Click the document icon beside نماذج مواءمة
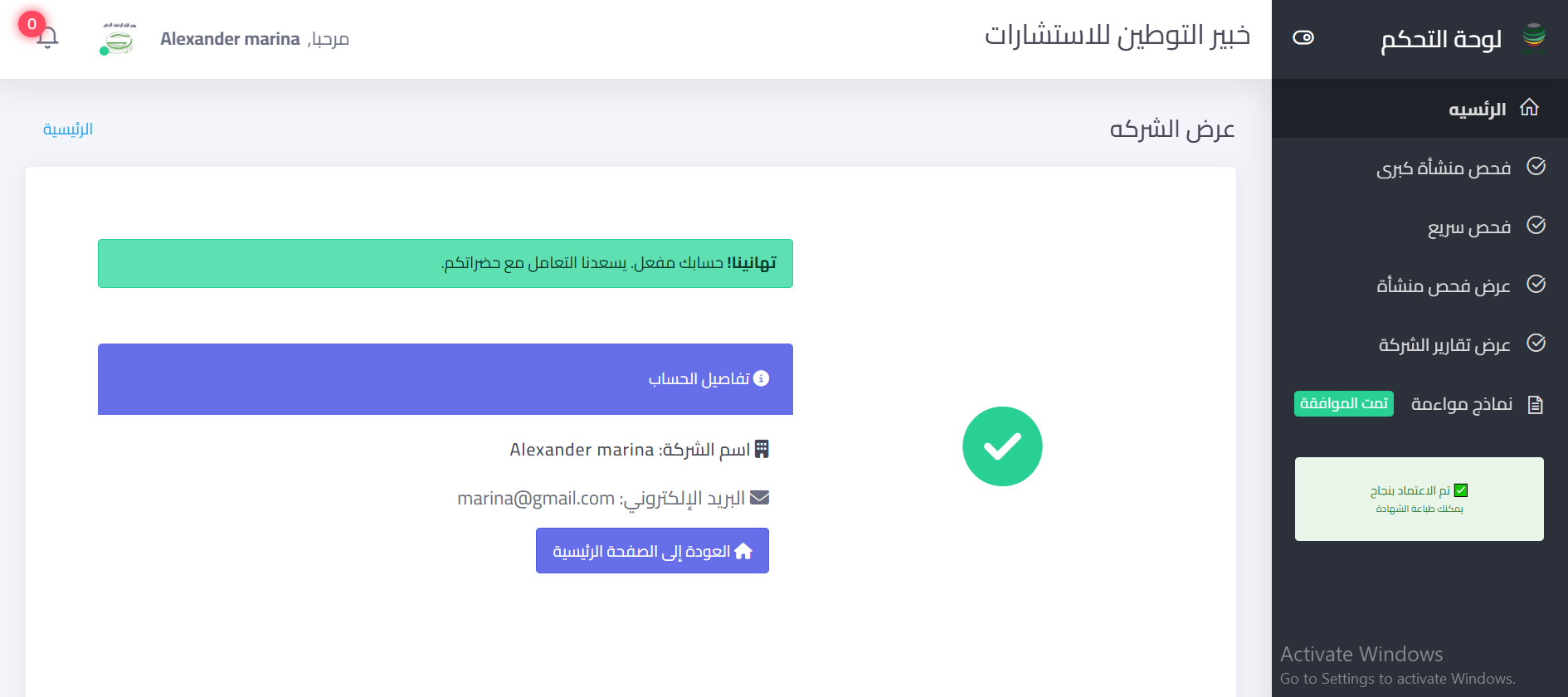Screen dimensions: 1568x697 pos(1536,405)
